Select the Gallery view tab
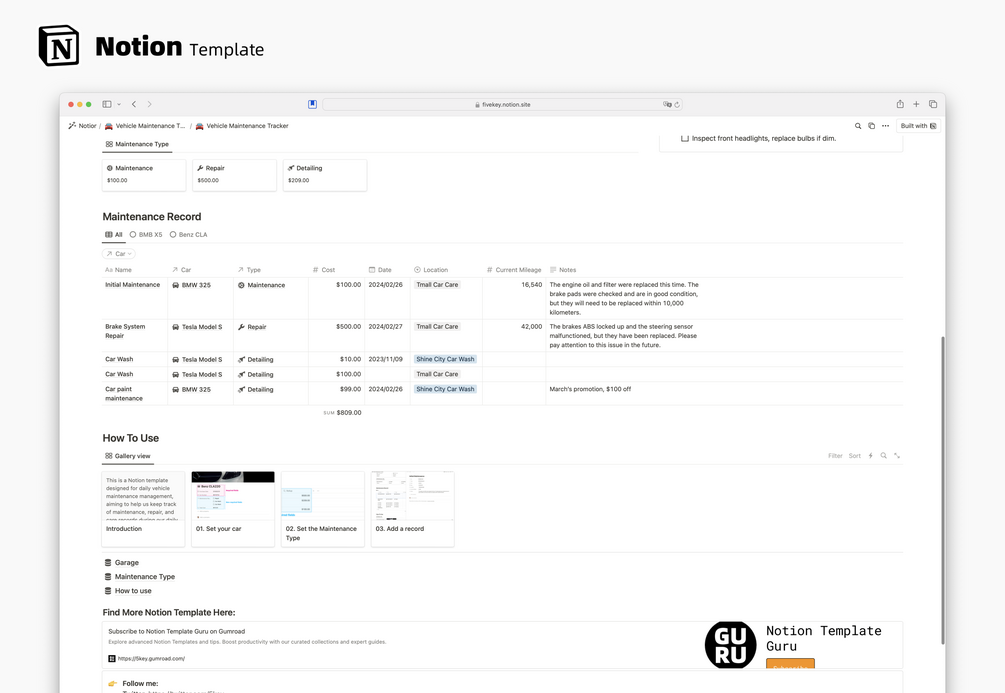The image size is (1005, 693). 128,456
